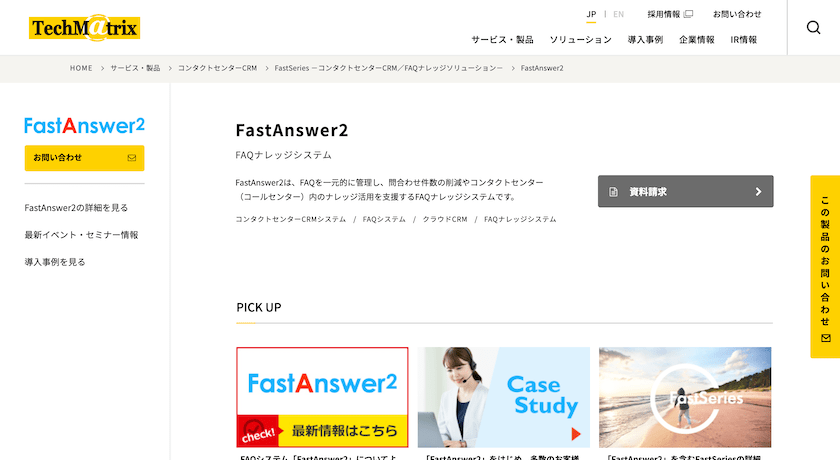Click コンタクトセンターCRM breadcrumb link

218,68
